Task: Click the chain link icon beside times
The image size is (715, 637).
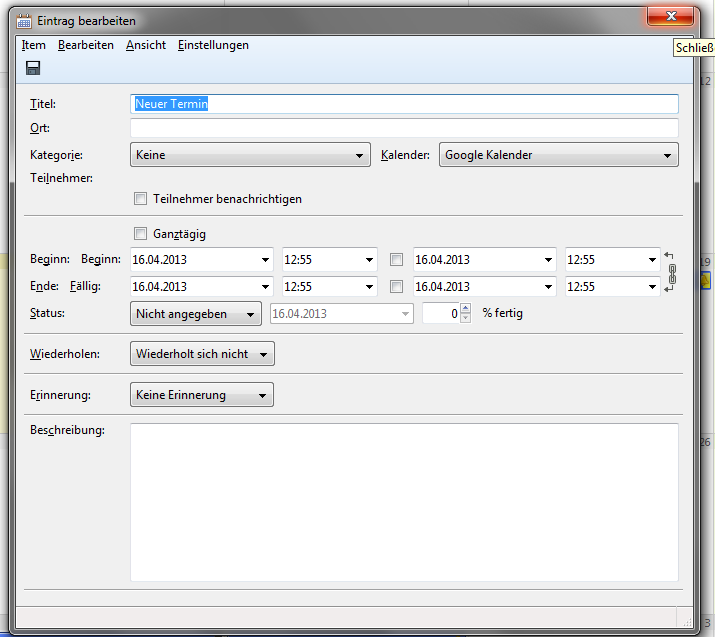Action: [x=671, y=273]
